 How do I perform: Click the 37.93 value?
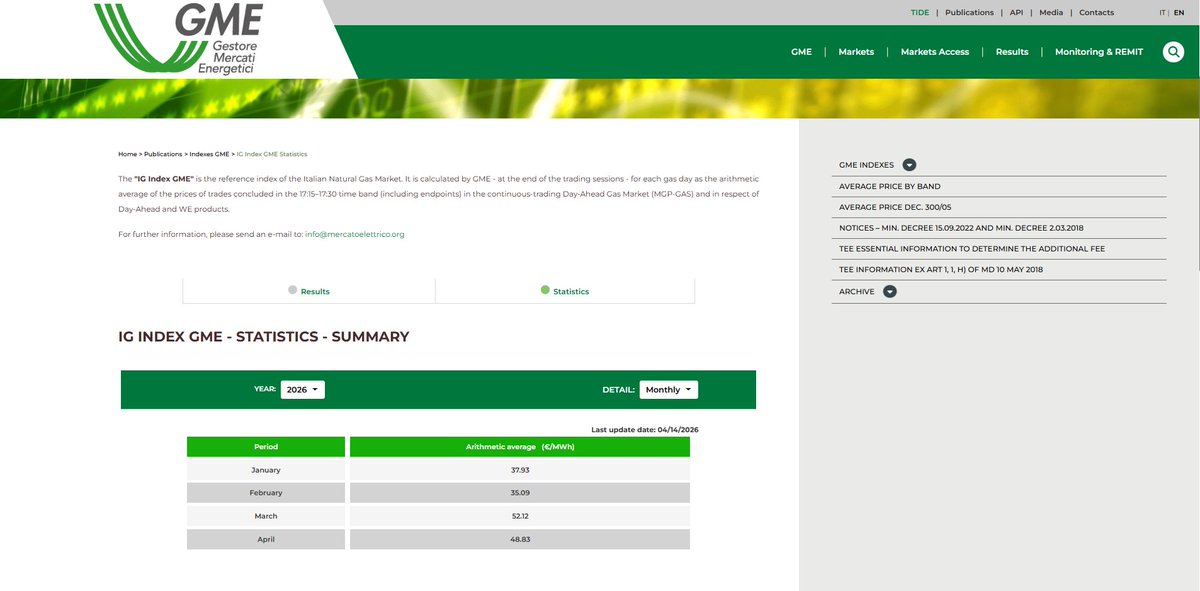coord(520,470)
